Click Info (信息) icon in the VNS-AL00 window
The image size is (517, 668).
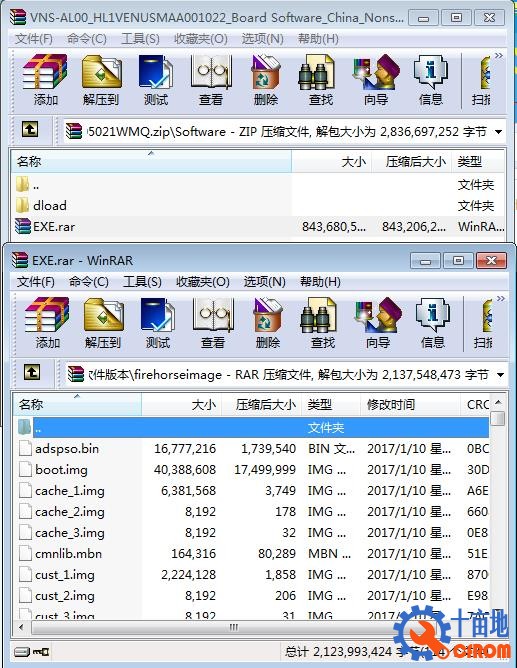431,80
